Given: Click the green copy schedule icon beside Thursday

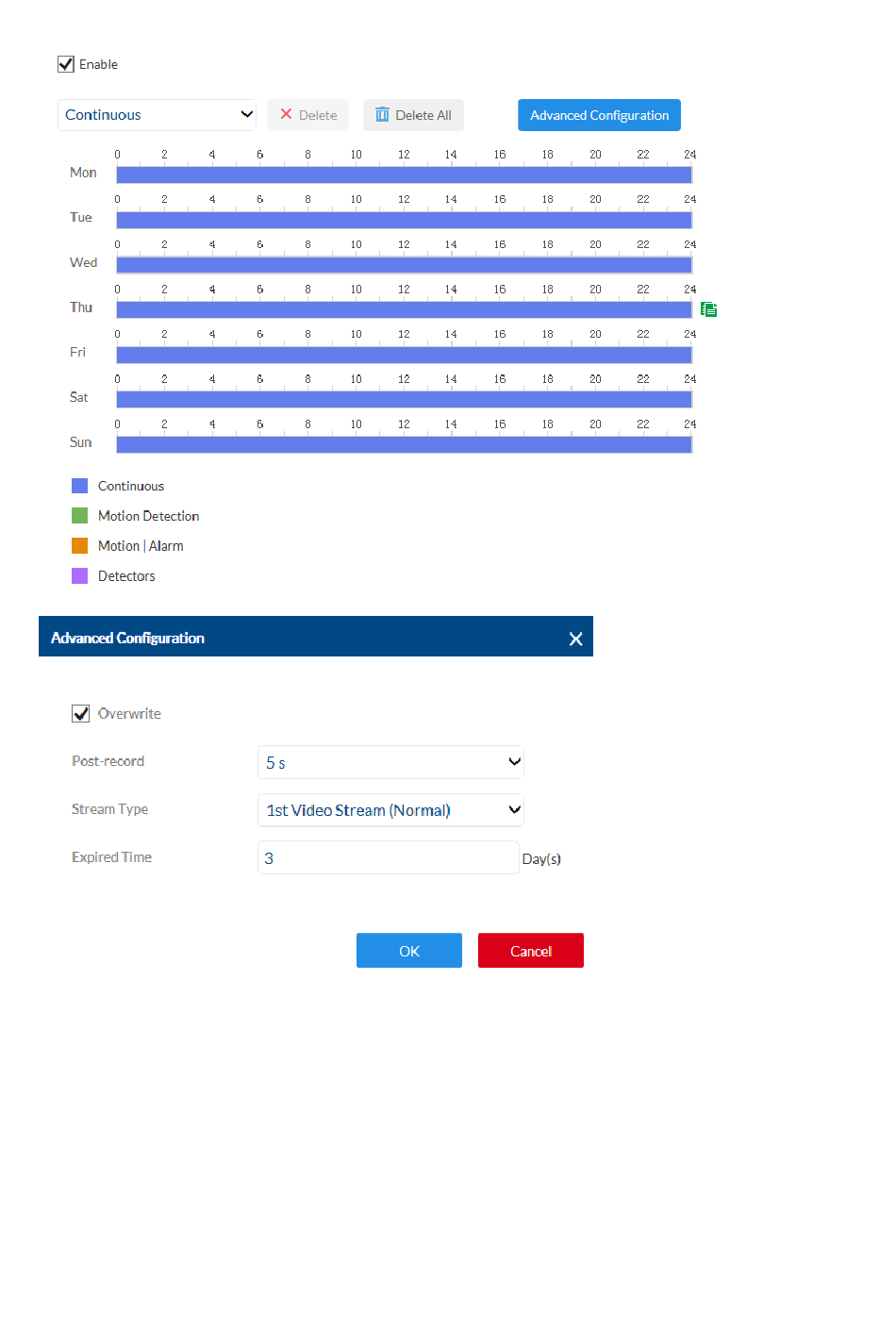Looking at the screenshot, I should click(x=709, y=309).
